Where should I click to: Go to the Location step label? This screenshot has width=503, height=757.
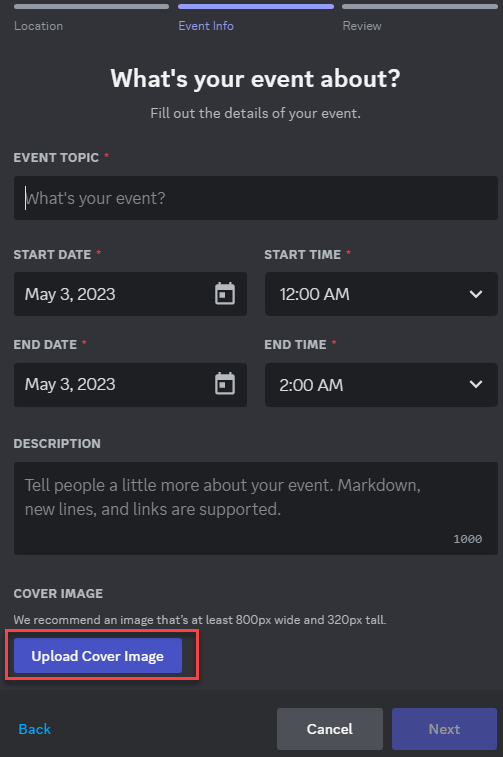39,26
